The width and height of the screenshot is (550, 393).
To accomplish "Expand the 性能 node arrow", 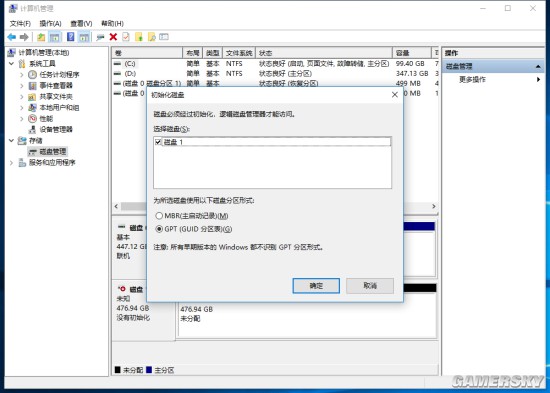I will (22, 119).
